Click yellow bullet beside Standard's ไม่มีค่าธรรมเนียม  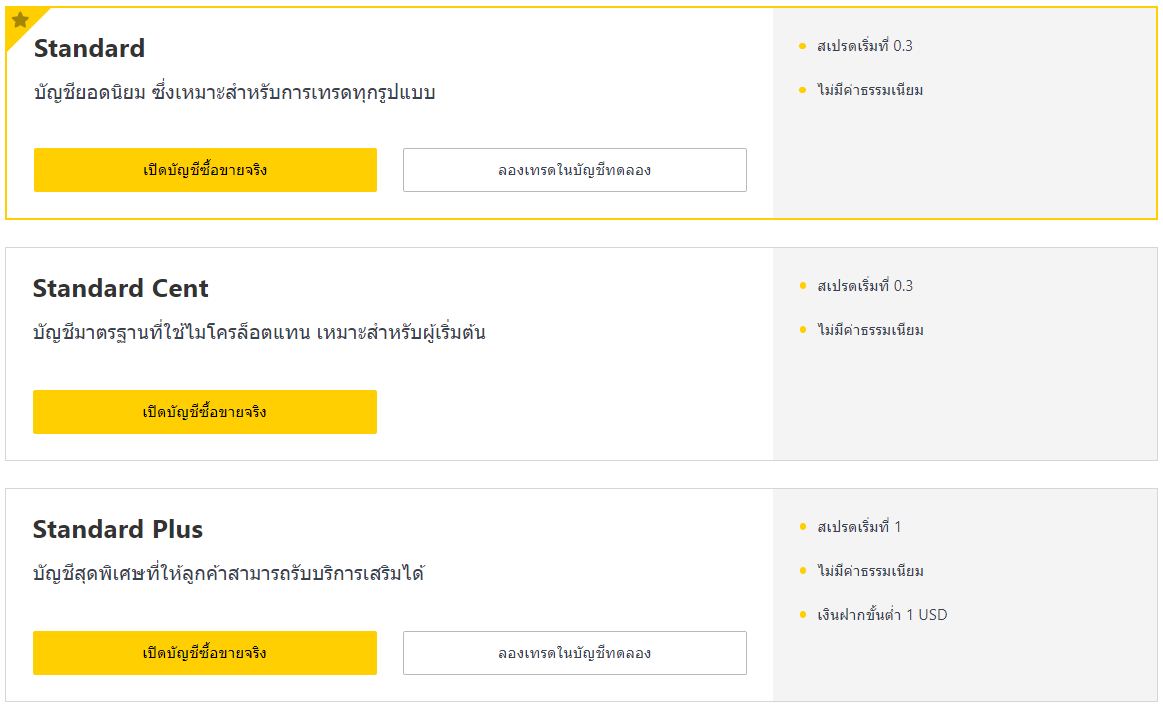click(x=803, y=91)
